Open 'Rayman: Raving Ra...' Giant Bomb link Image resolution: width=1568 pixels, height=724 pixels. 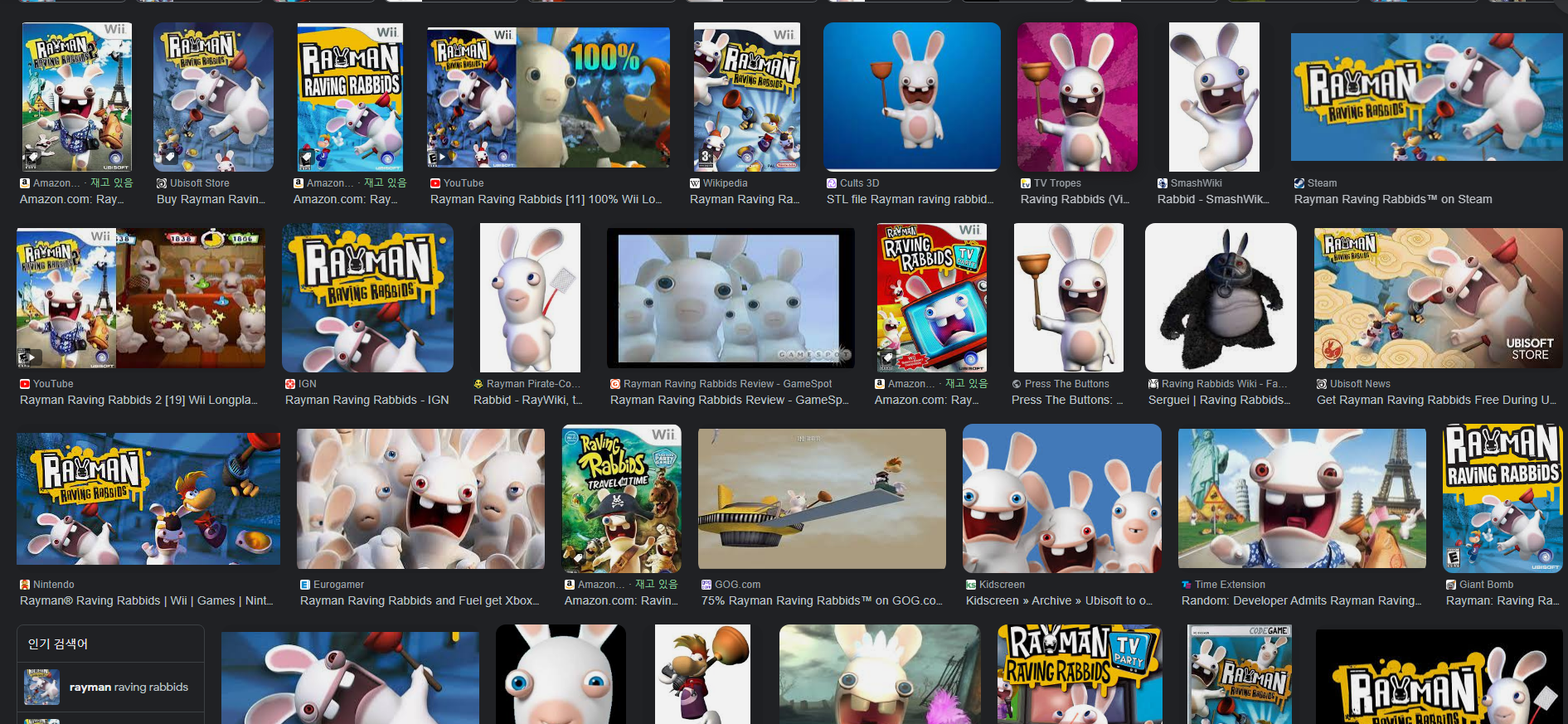1502,600
